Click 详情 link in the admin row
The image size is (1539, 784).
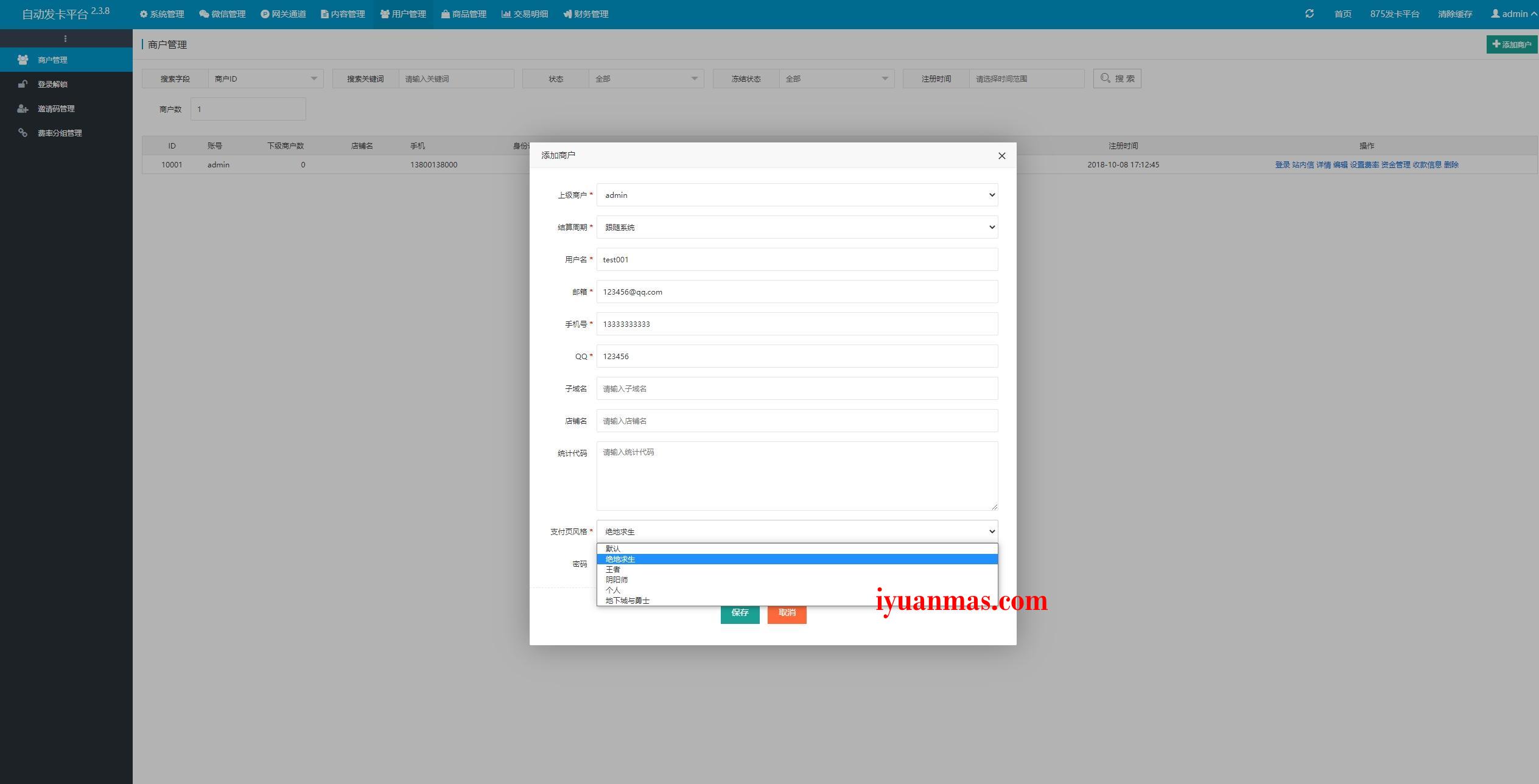[x=1323, y=165]
